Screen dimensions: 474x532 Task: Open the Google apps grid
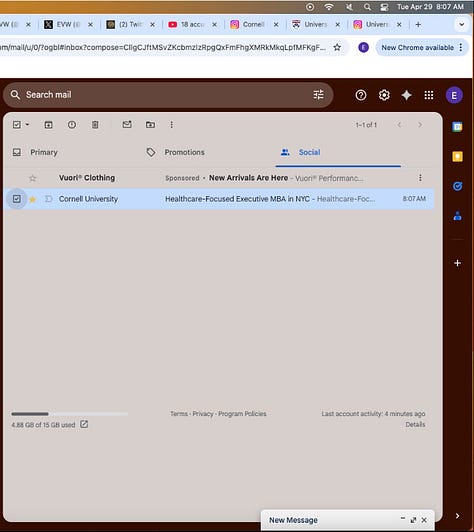click(429, 95)
